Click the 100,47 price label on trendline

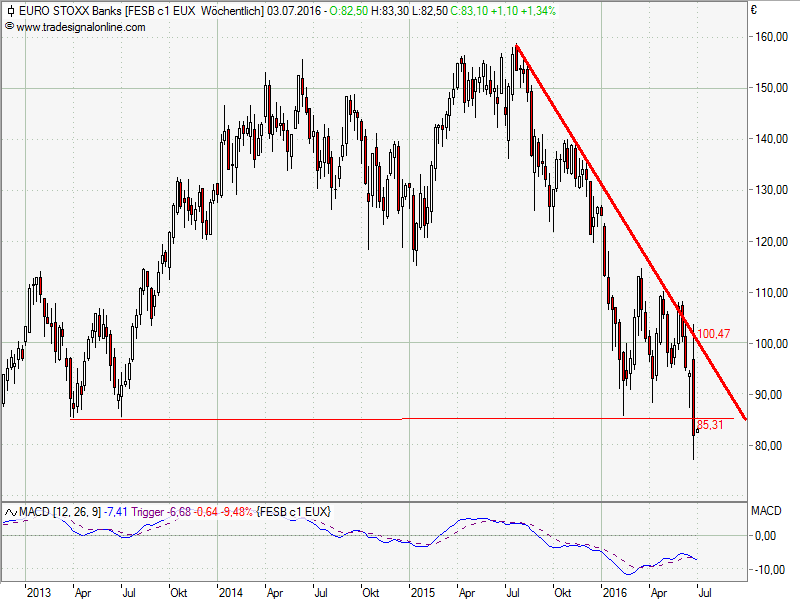click(716, 333)
